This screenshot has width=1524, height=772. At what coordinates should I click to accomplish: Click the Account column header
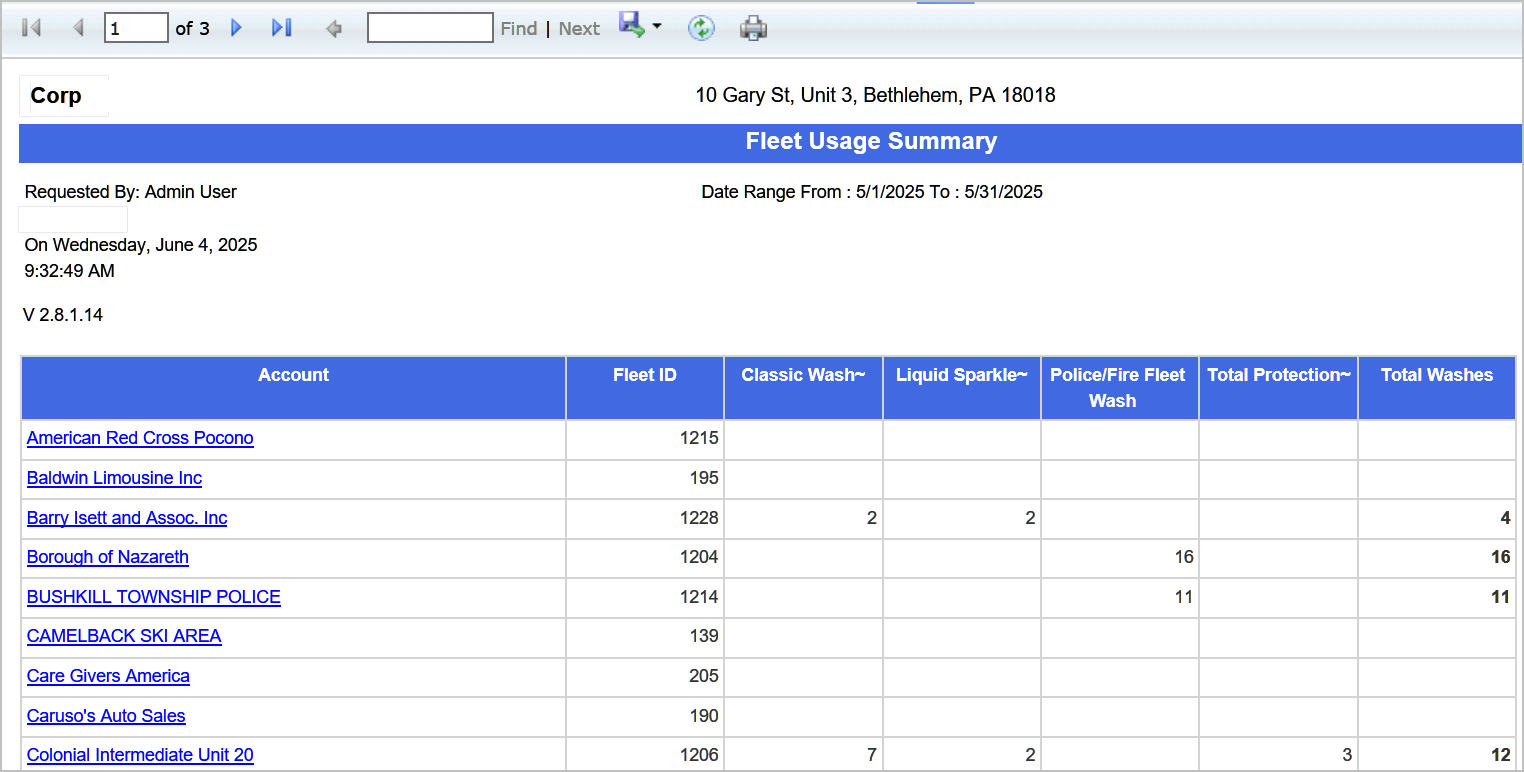[293, 388]
